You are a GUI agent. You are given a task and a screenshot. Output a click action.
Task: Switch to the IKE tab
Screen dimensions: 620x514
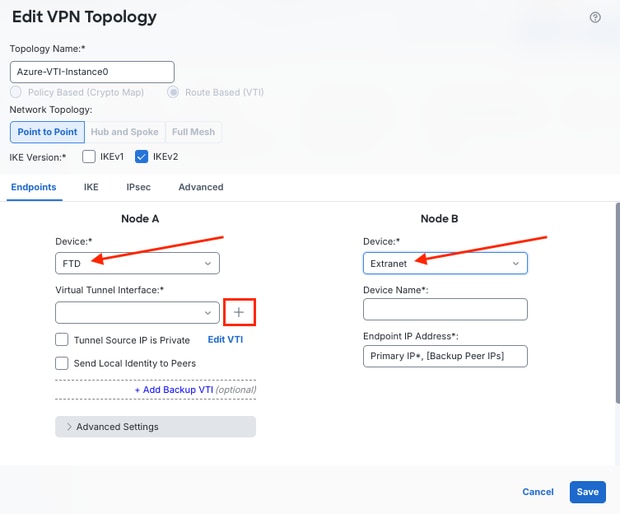[91, 187]
